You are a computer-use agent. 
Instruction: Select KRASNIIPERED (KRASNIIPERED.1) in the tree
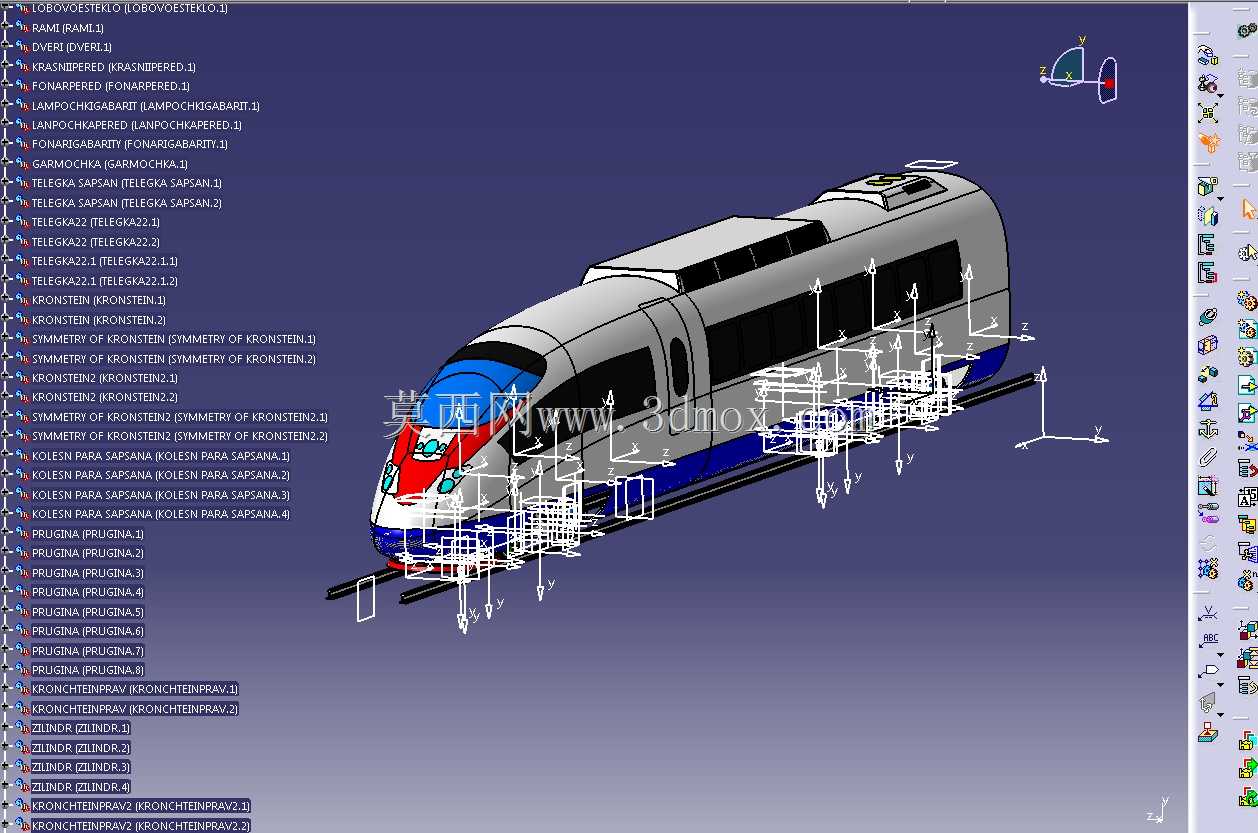(114, 67)
